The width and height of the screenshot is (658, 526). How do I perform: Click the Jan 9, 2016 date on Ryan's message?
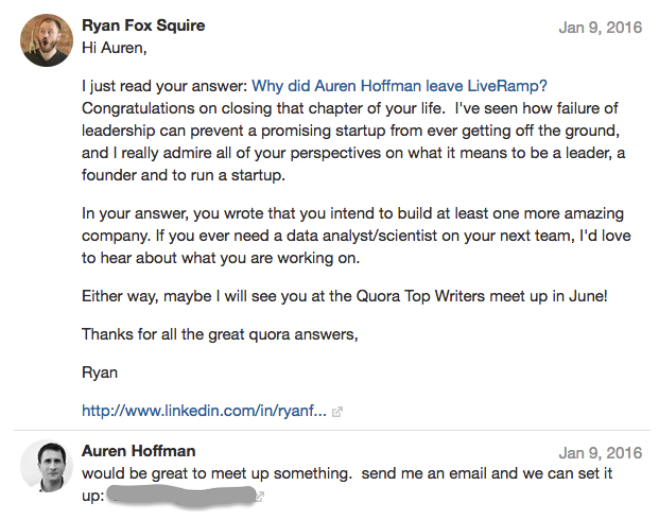(600, 27)
